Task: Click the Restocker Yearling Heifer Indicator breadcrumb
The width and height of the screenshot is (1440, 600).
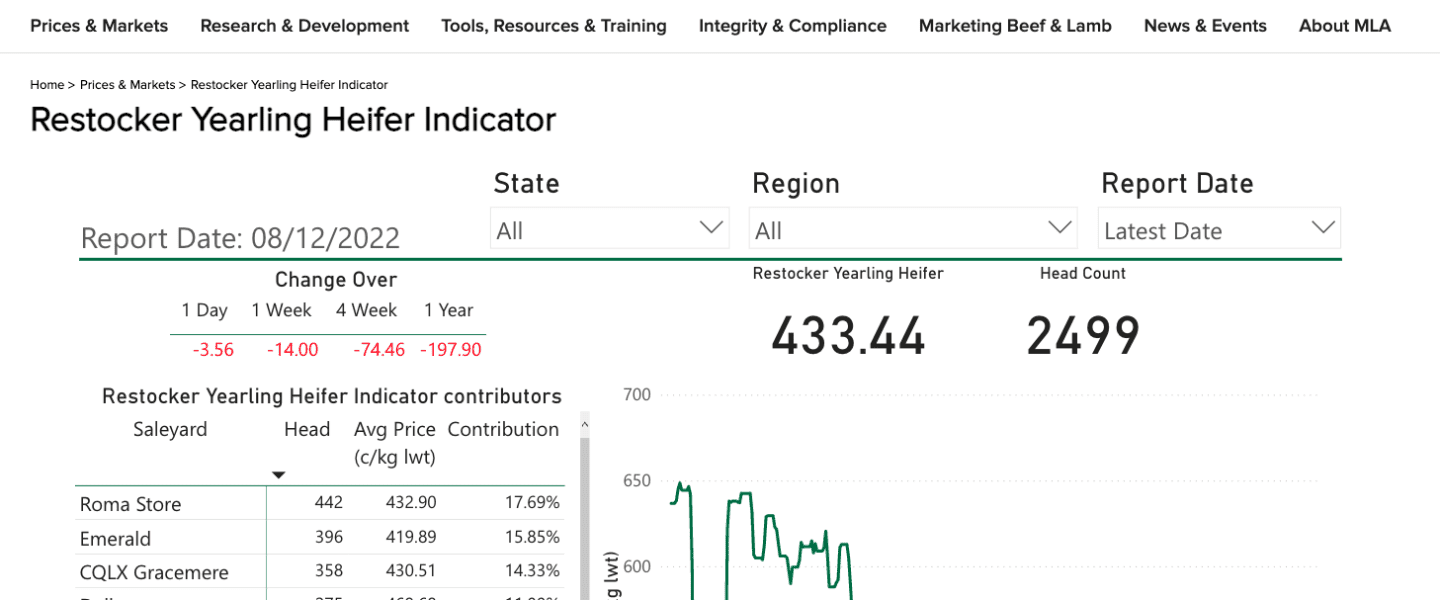Action: (289, 85)
